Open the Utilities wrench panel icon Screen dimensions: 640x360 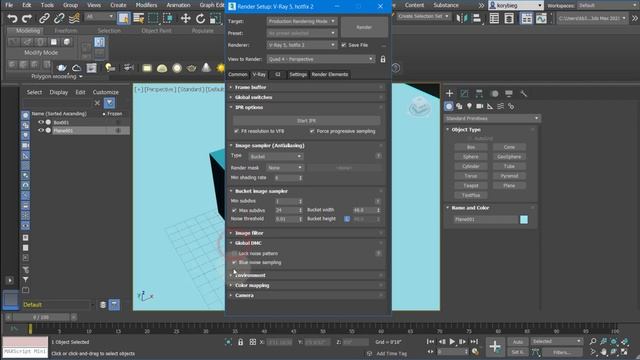(x=524, y=93)
